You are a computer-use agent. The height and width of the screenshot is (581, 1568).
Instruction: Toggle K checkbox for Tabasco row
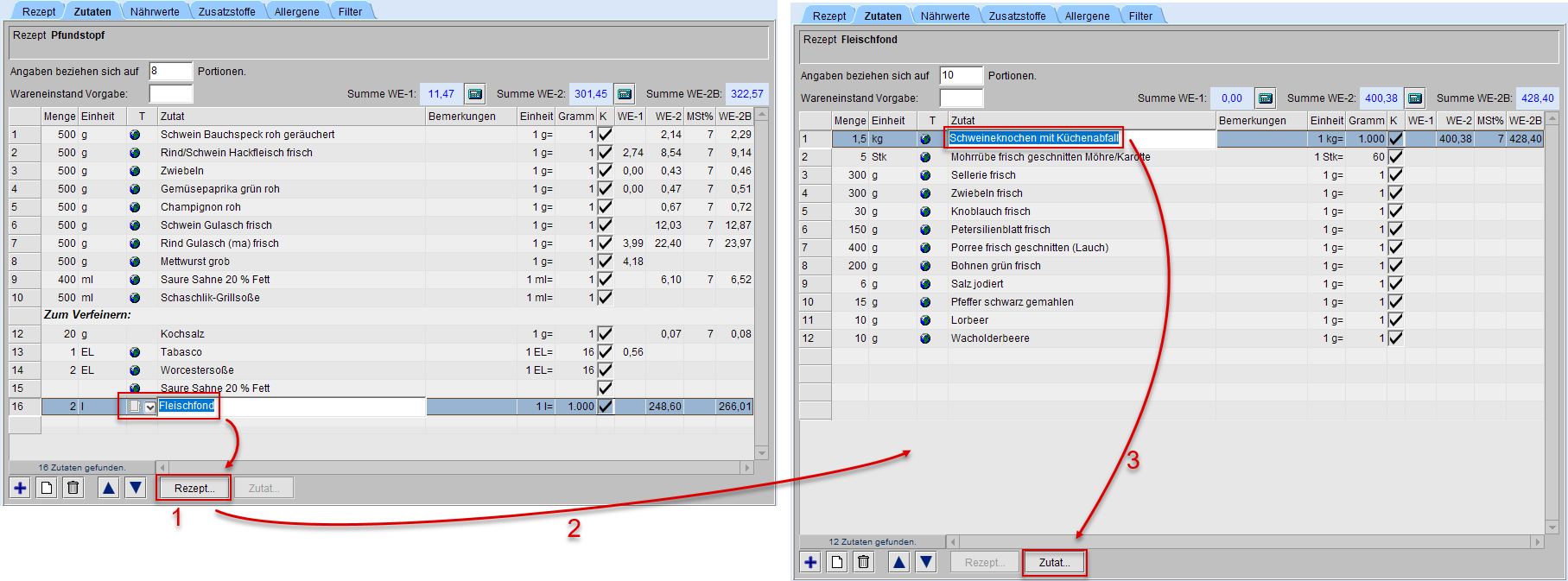(605, 352)
